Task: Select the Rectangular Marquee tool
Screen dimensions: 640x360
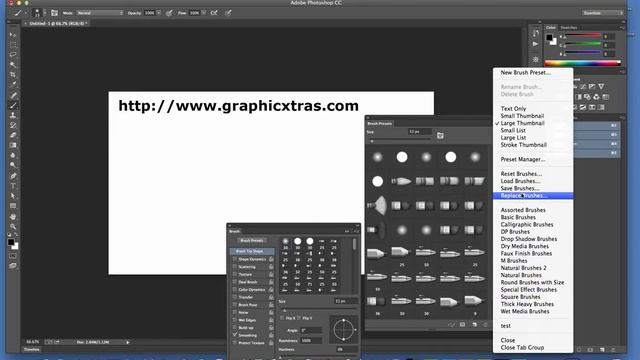Action: click(13, 45)
